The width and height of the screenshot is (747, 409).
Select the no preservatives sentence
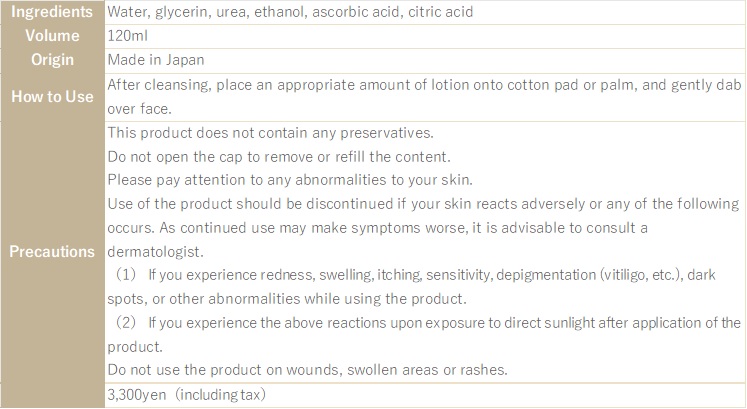click(x=270, y=133)
